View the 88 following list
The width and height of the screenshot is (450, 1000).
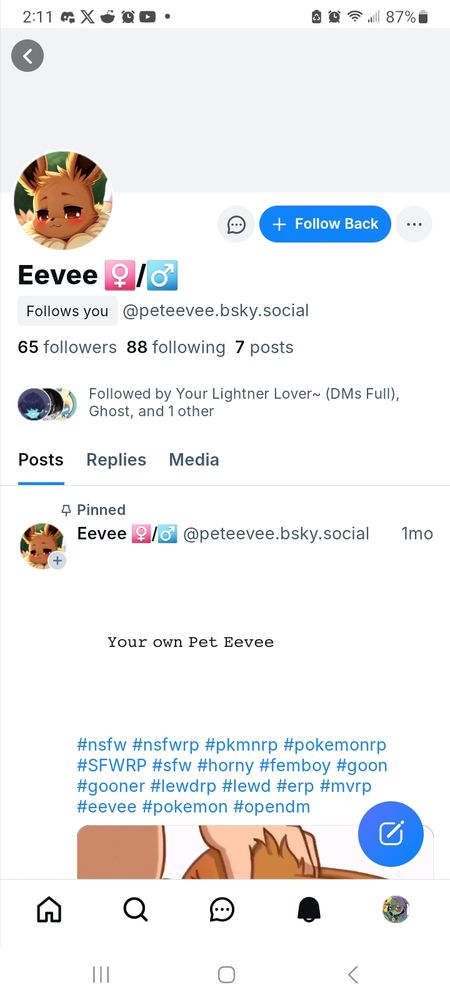[x=176, y=348]
